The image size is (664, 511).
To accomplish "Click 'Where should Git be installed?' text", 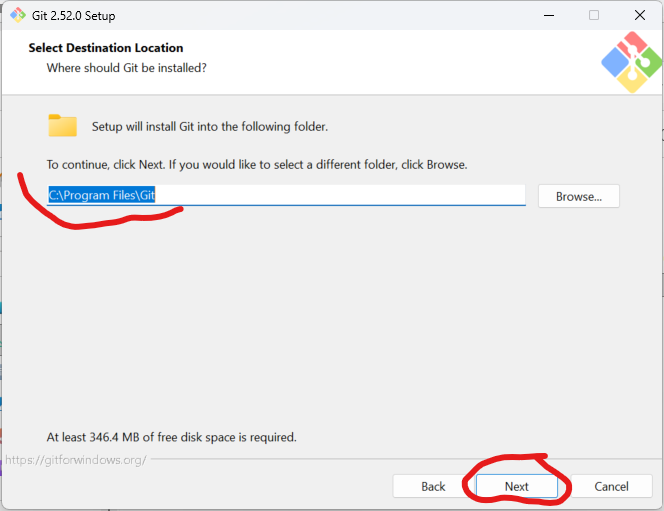I will (127, 68).
